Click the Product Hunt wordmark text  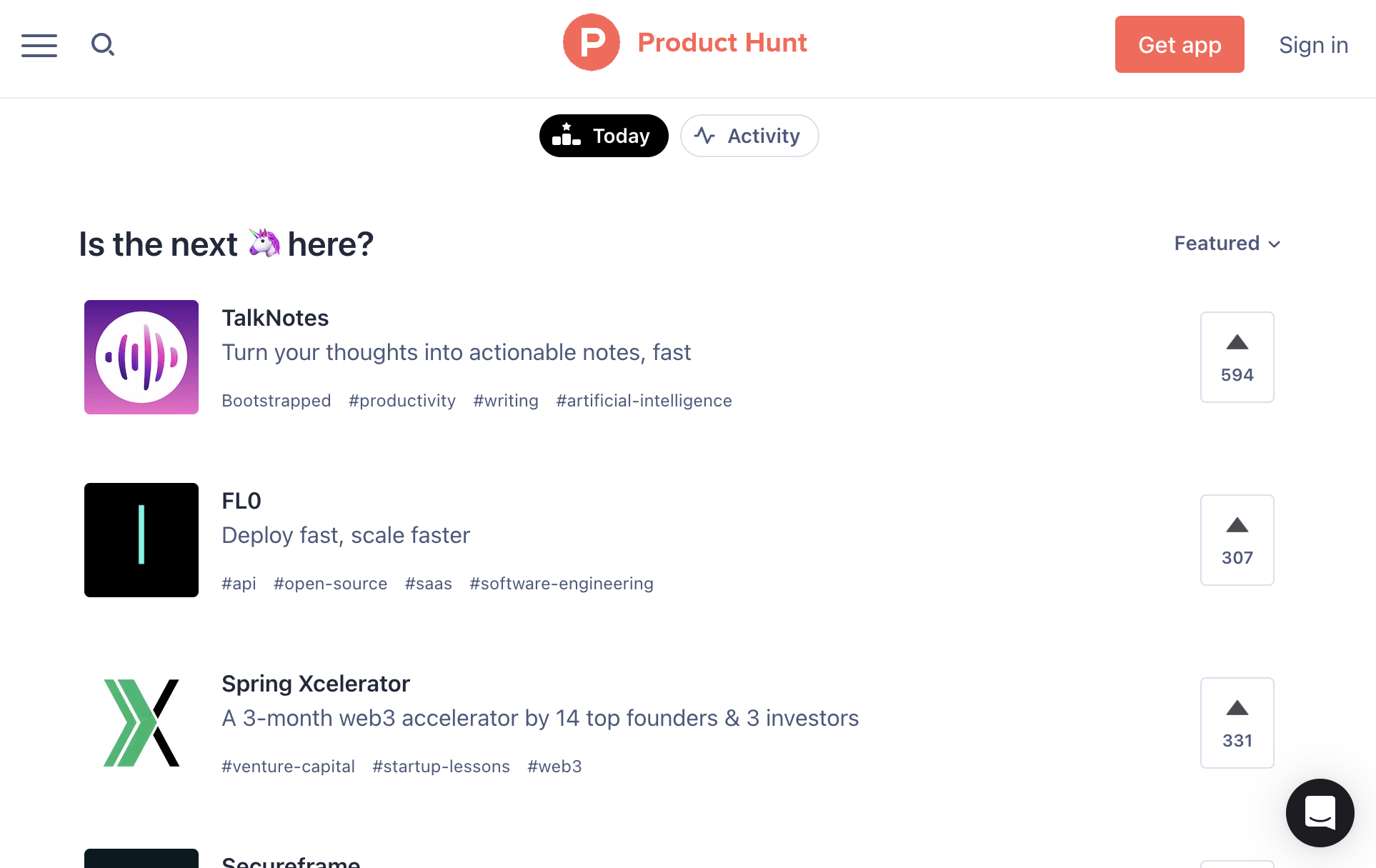coord(722,43)
